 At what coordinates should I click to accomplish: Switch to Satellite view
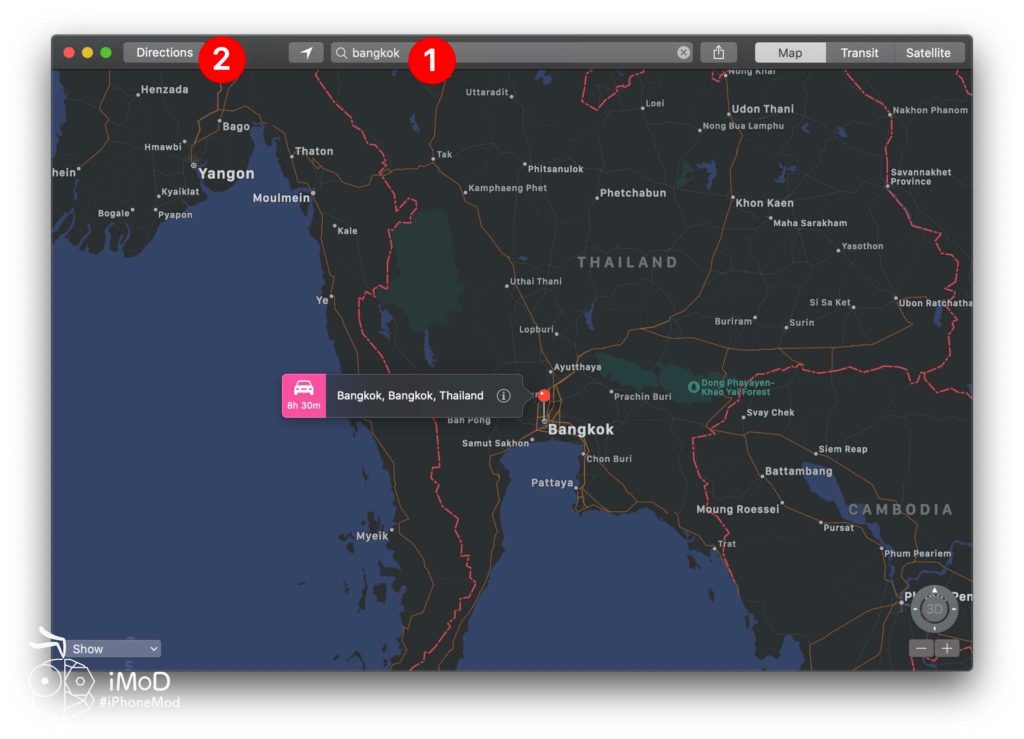click(x=928, y=52)
